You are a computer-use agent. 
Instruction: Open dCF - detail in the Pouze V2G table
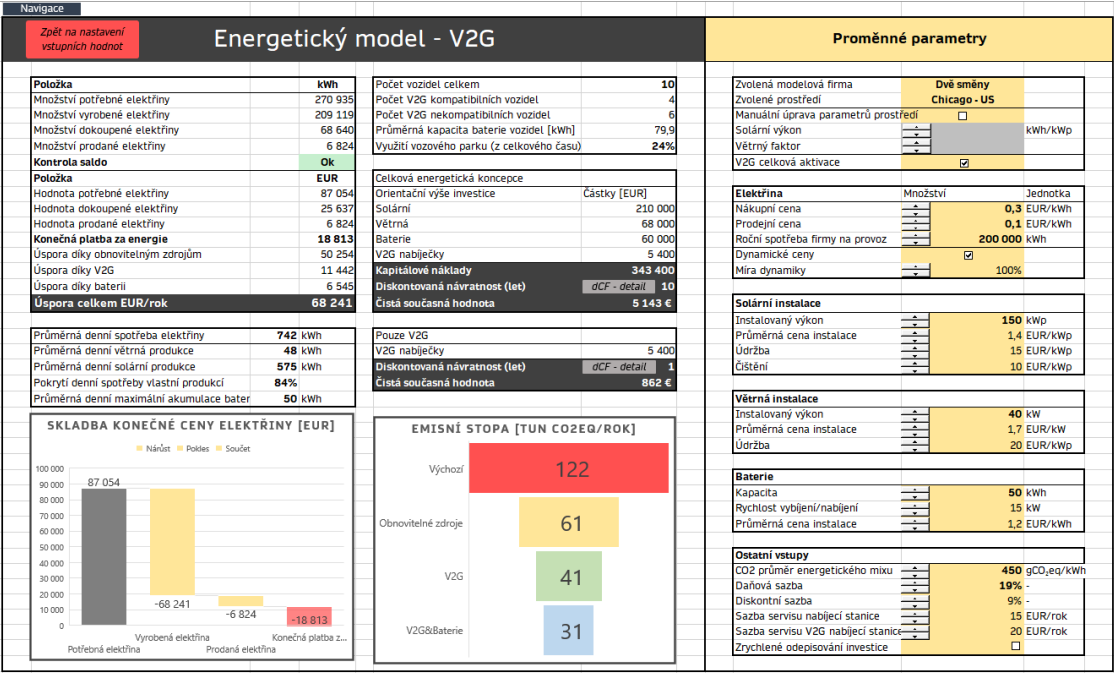(617, 367)
